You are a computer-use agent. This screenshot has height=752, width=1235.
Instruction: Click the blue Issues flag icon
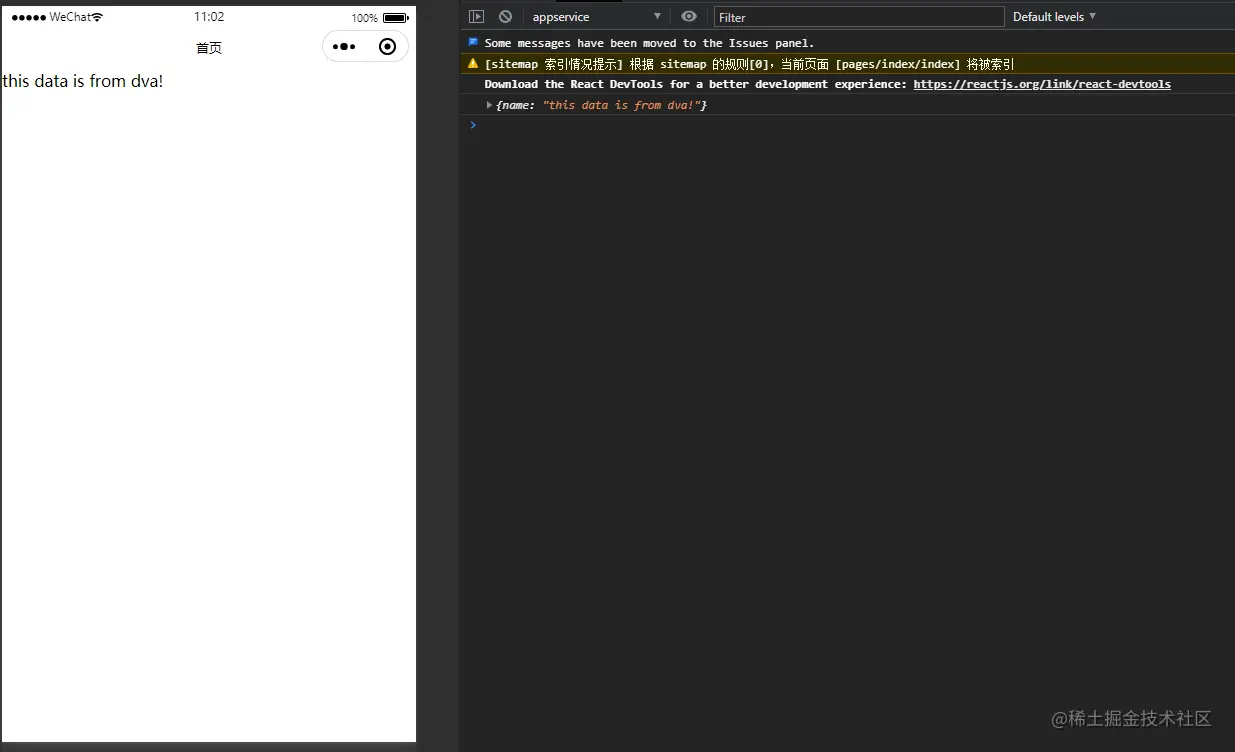pos(473,42)
